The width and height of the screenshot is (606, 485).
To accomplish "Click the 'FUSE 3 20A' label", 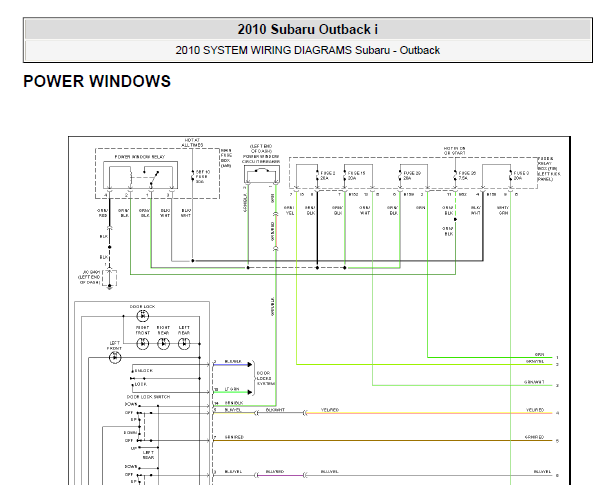I will click(521, 175).
